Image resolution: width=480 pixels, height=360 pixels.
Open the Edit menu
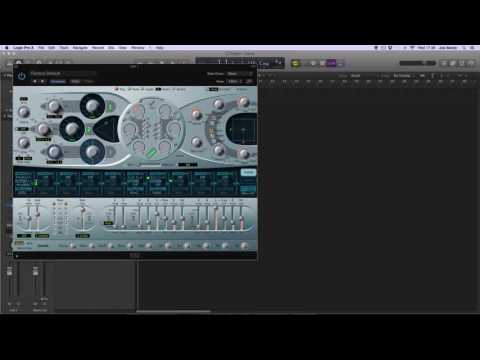(52, 48)
